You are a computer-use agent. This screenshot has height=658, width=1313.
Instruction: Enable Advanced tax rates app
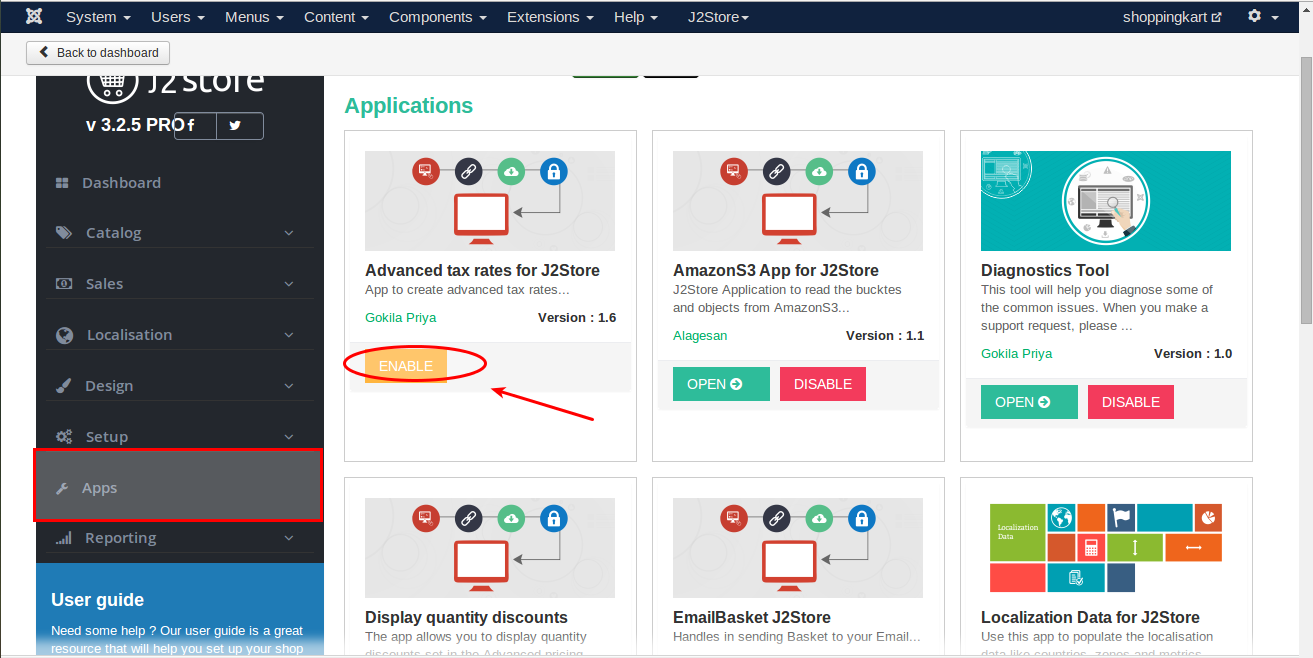405,366
